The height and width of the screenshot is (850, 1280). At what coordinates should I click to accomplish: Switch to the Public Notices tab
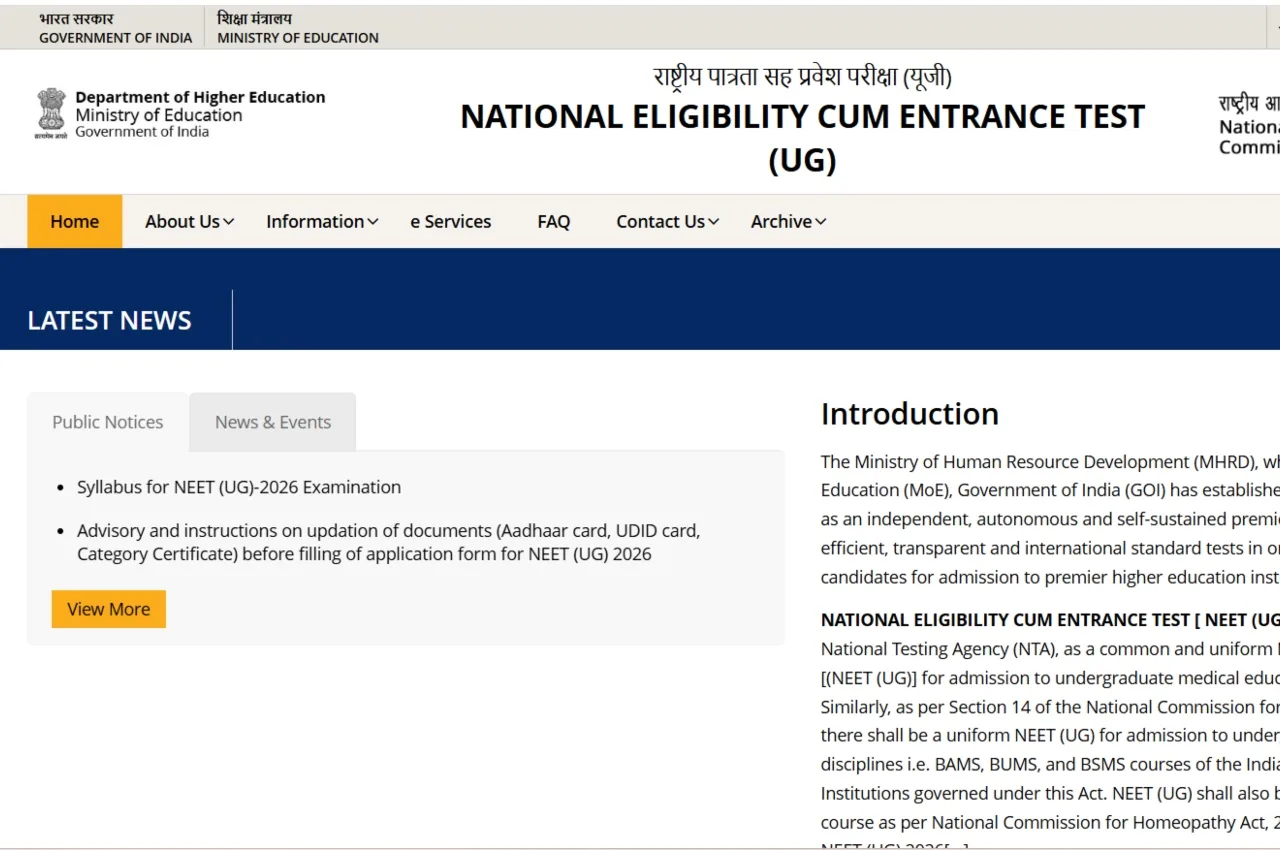tap(108, 422)
